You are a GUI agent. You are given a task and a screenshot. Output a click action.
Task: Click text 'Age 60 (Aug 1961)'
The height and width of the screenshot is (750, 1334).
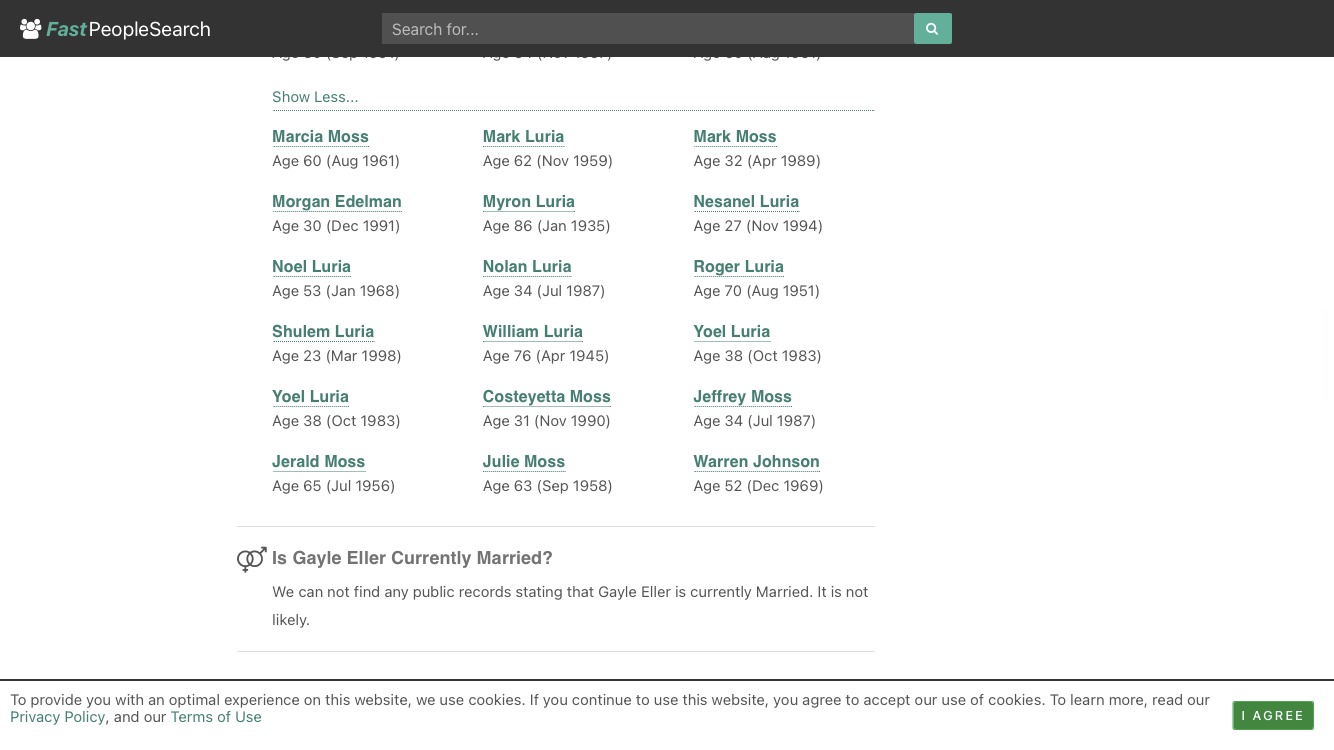[x=336, y=161]
